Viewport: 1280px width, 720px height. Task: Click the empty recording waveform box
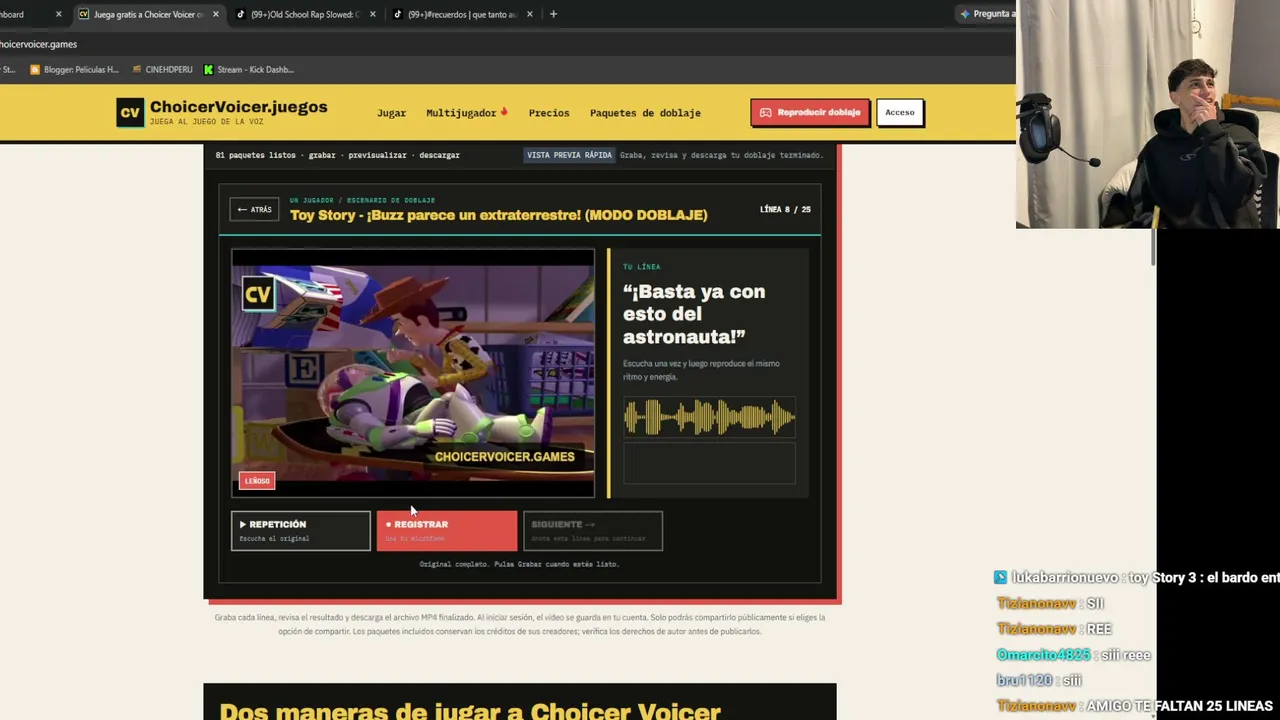pyautogui.click(x=709, y=464)
